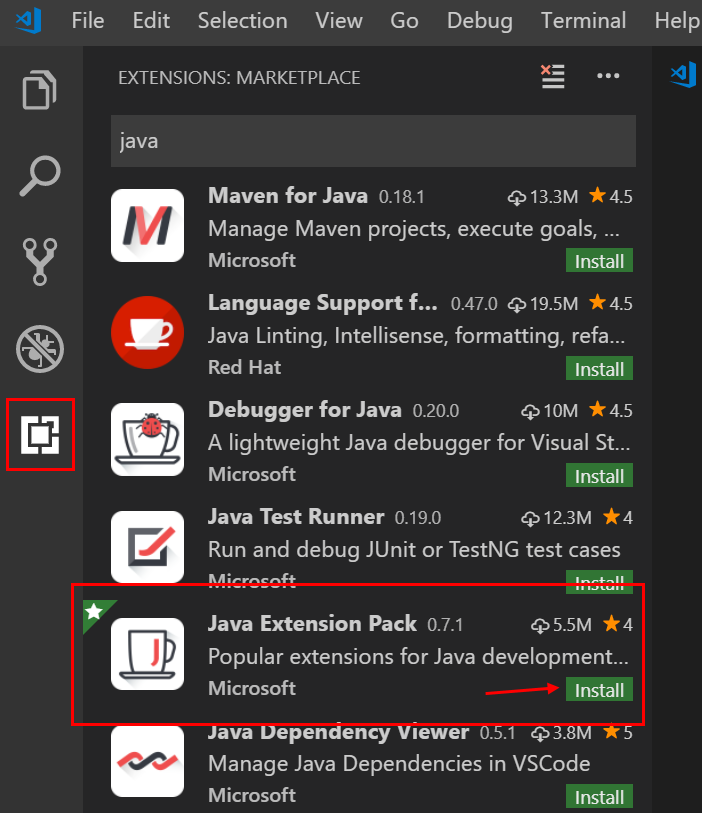Viewport: 702px width, 813px height.
Task: Click the version 0.7.1 label
Action: [445, 625]
